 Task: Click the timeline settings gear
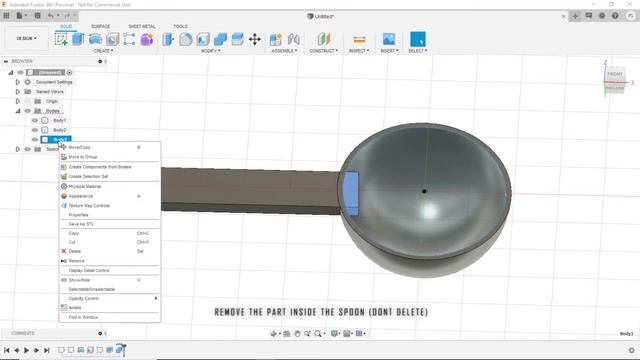click(631, 350)
